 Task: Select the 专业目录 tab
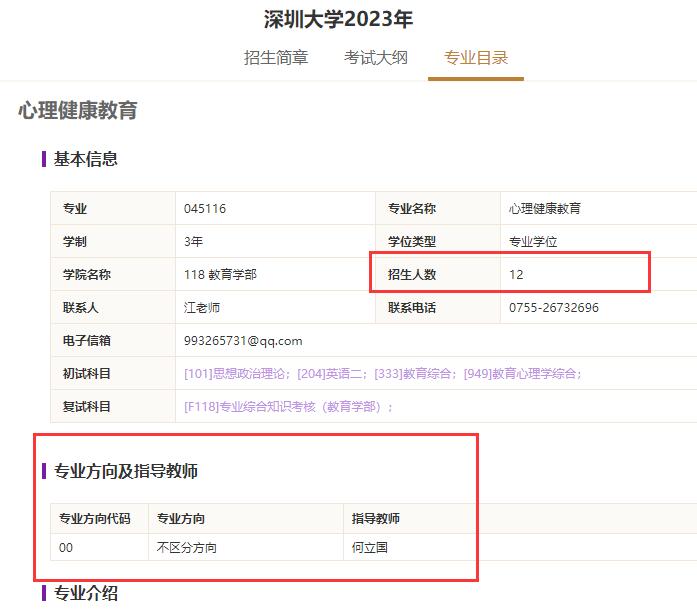(476, 58)
